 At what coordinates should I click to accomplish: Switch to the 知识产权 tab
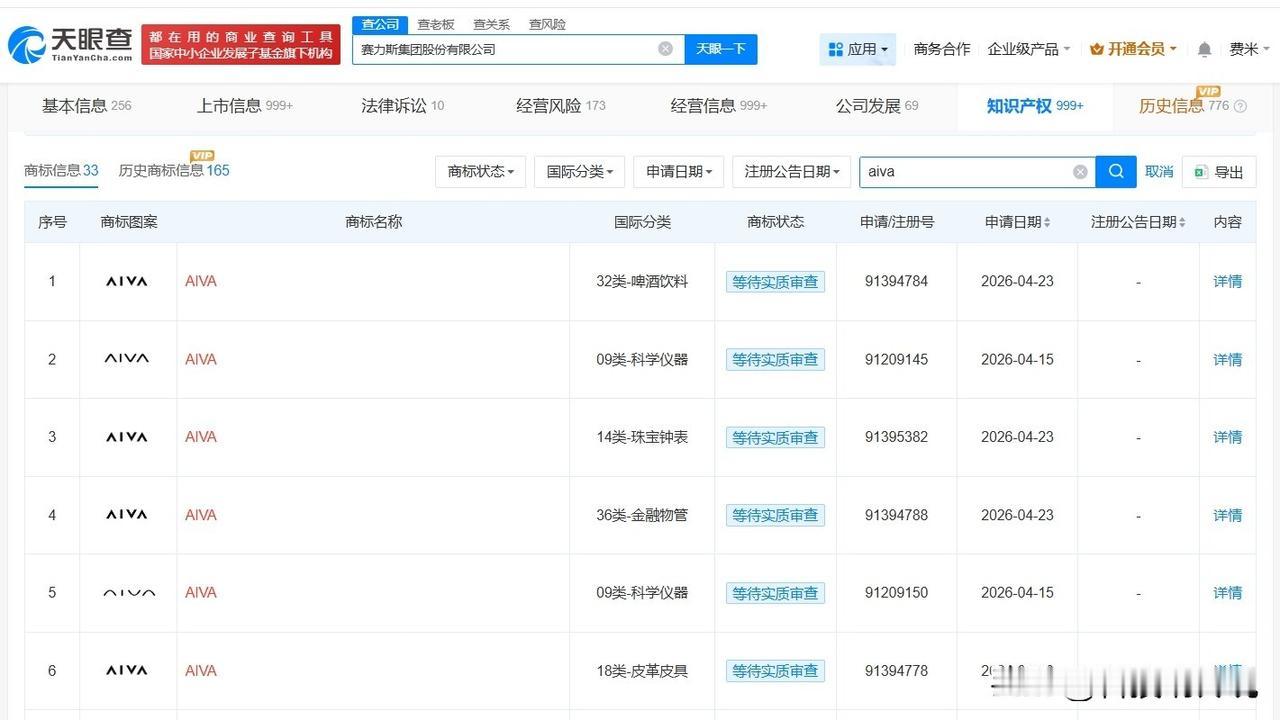pyautogui.click(x=1035, y=106)
